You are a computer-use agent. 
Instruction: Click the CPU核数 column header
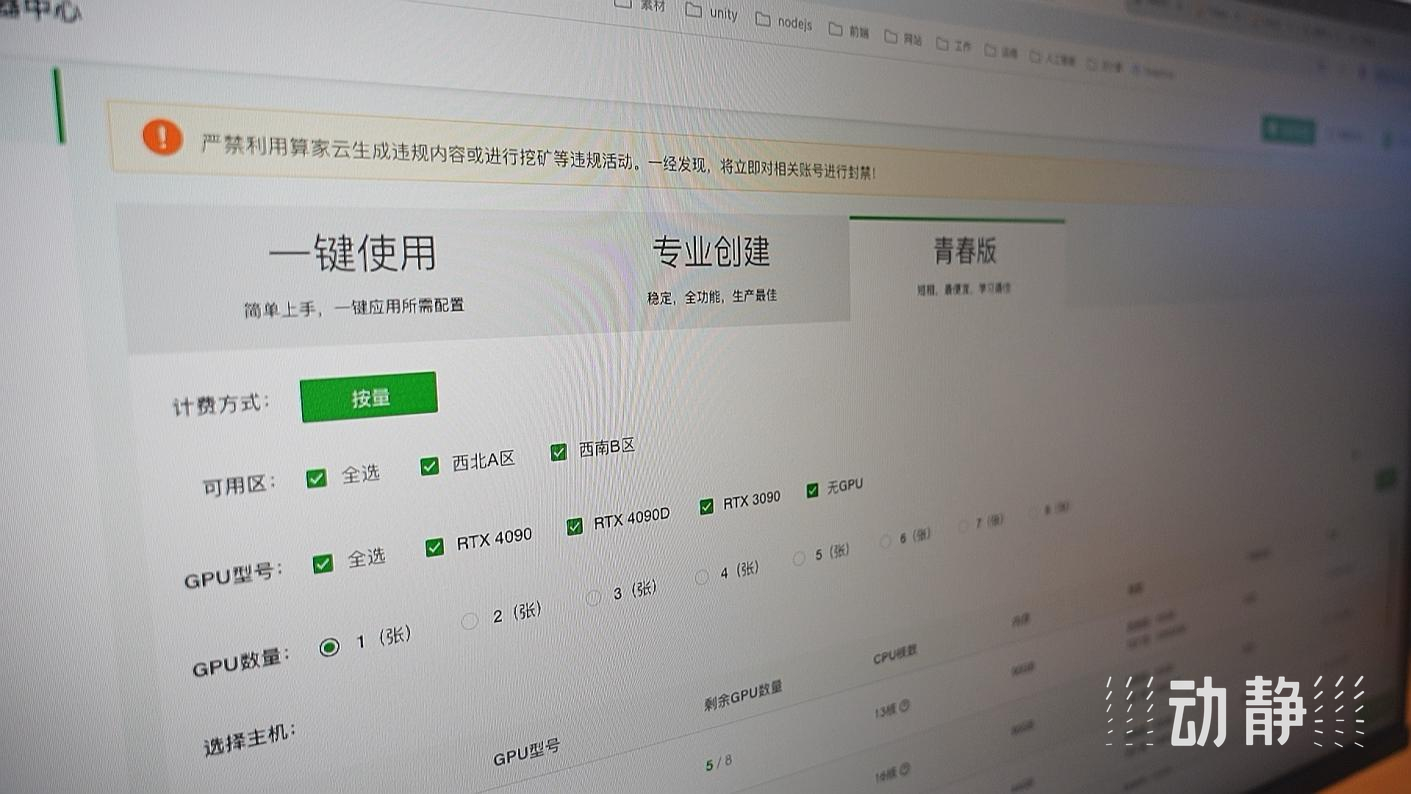coord(895,655)
